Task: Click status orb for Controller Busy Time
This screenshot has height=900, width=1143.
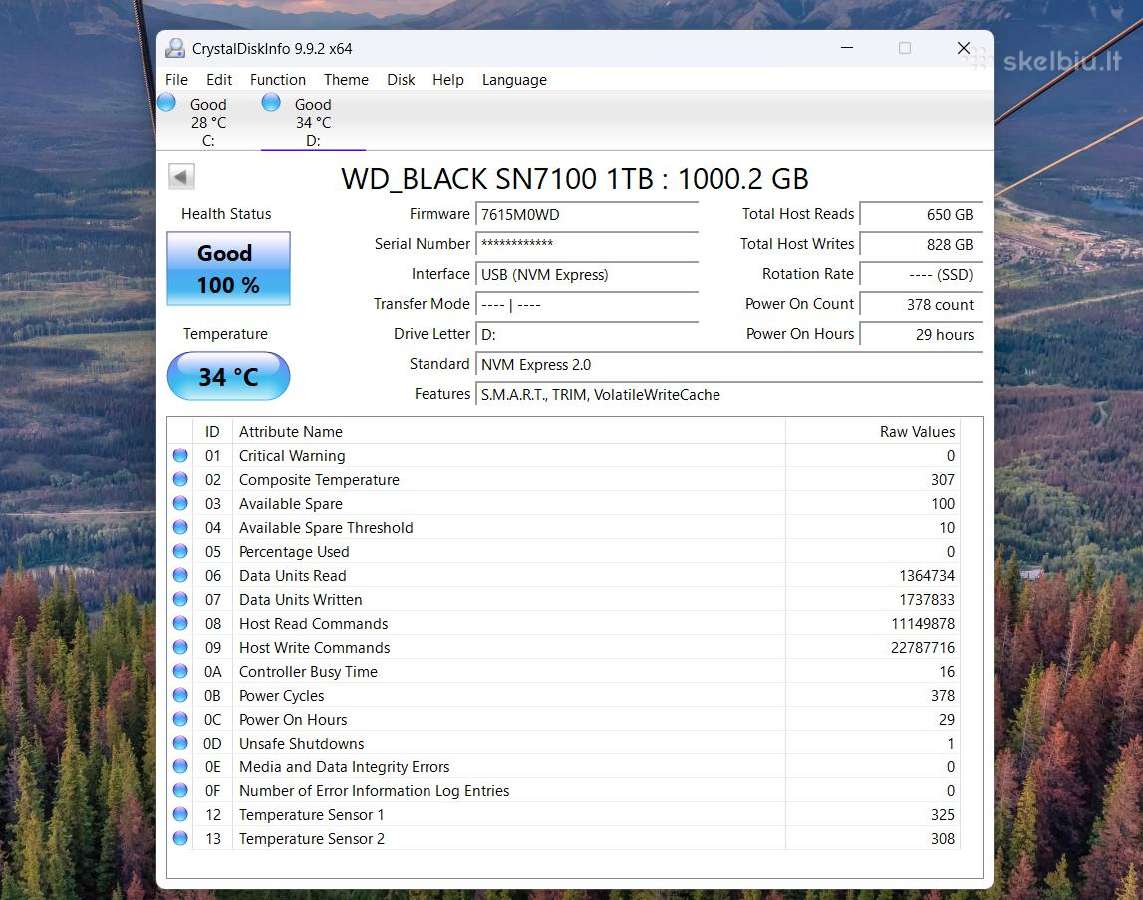Action: point(180,672)
